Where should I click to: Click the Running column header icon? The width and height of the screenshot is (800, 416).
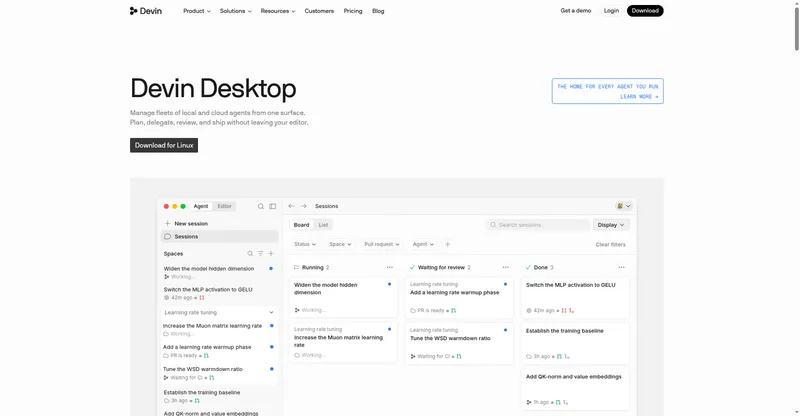(296, 267)
